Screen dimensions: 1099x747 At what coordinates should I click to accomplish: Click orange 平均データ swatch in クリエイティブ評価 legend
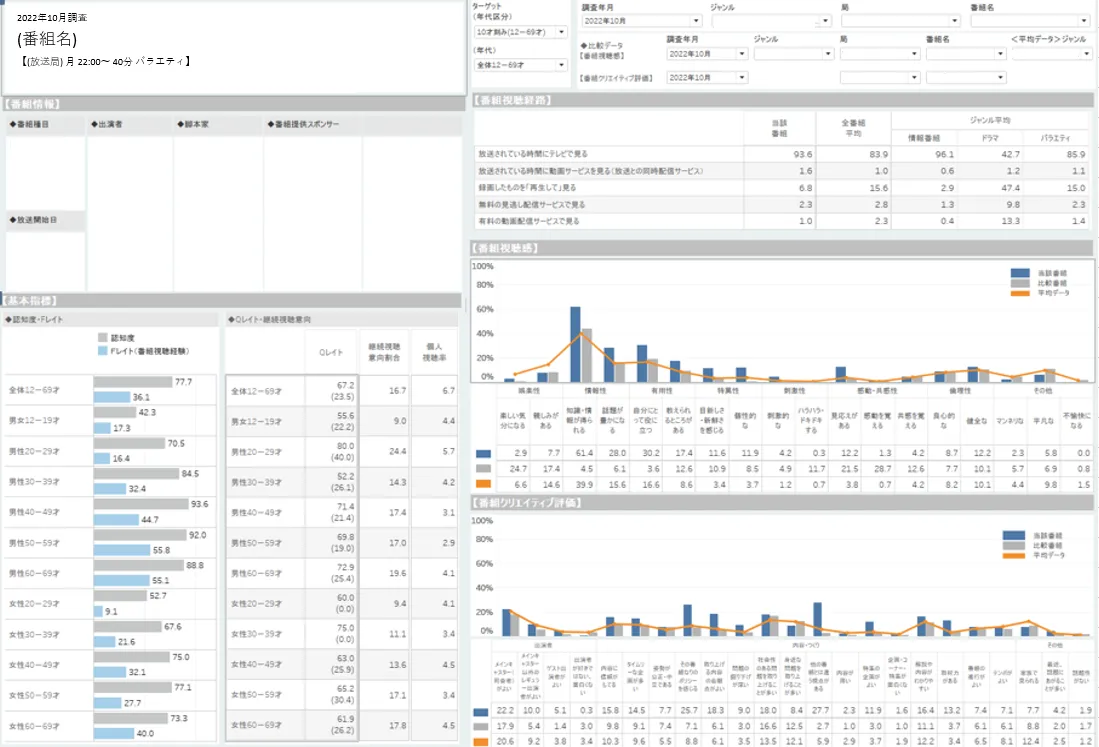pyautogui.click(x=1013, y=556)
